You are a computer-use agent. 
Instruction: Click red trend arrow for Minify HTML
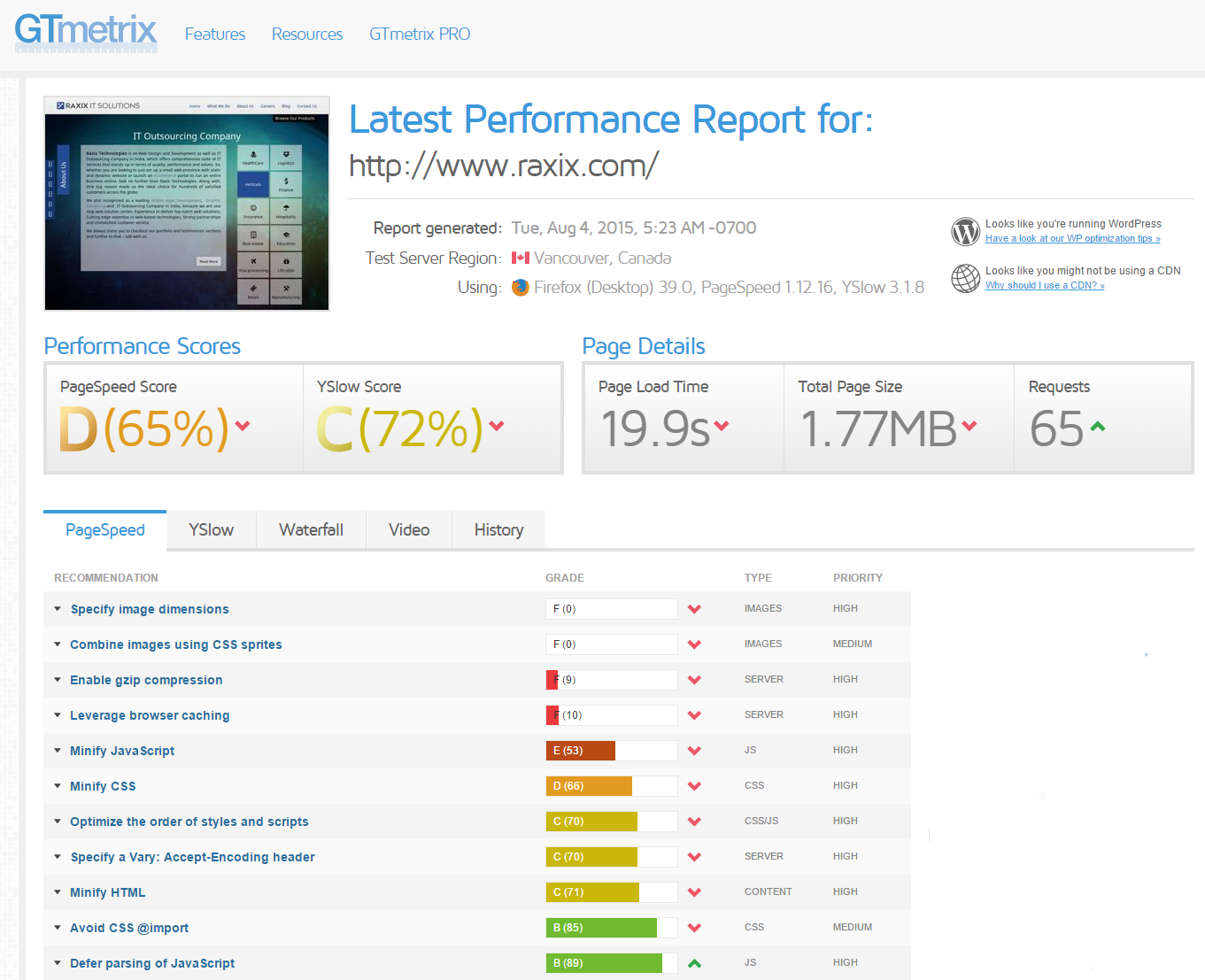point(695,892)
